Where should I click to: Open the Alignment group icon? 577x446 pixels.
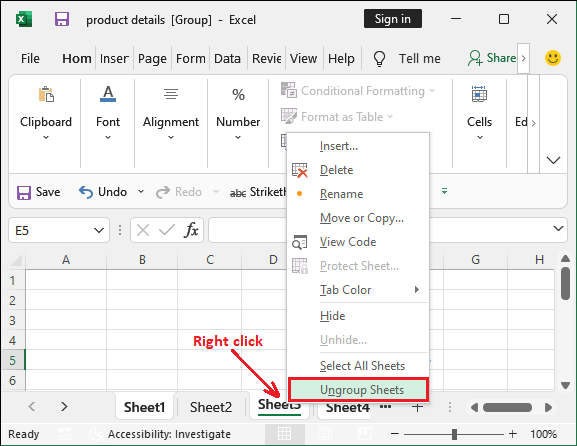(171, 94)
